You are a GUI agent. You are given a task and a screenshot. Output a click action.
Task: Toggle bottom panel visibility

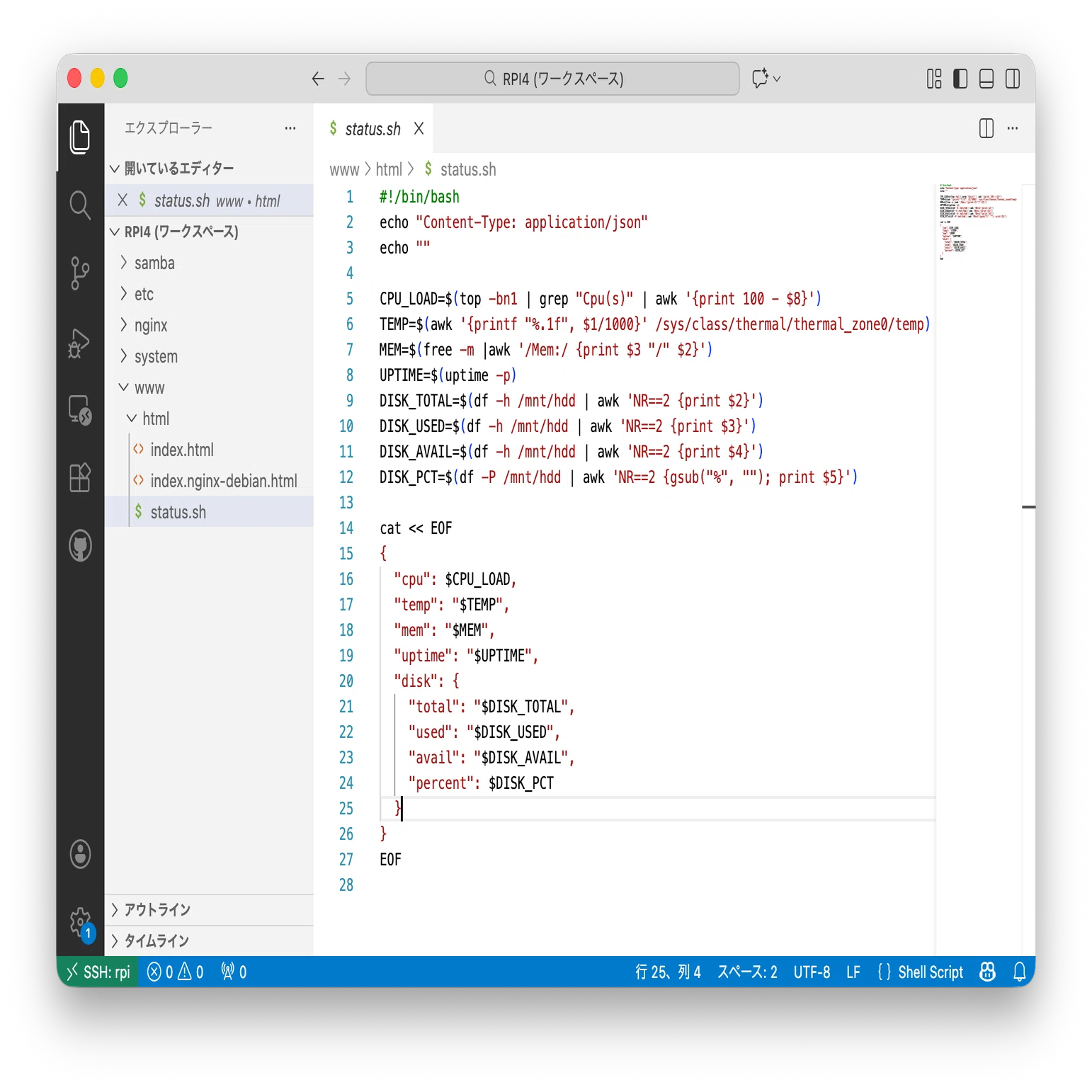(x=986, y=79)
